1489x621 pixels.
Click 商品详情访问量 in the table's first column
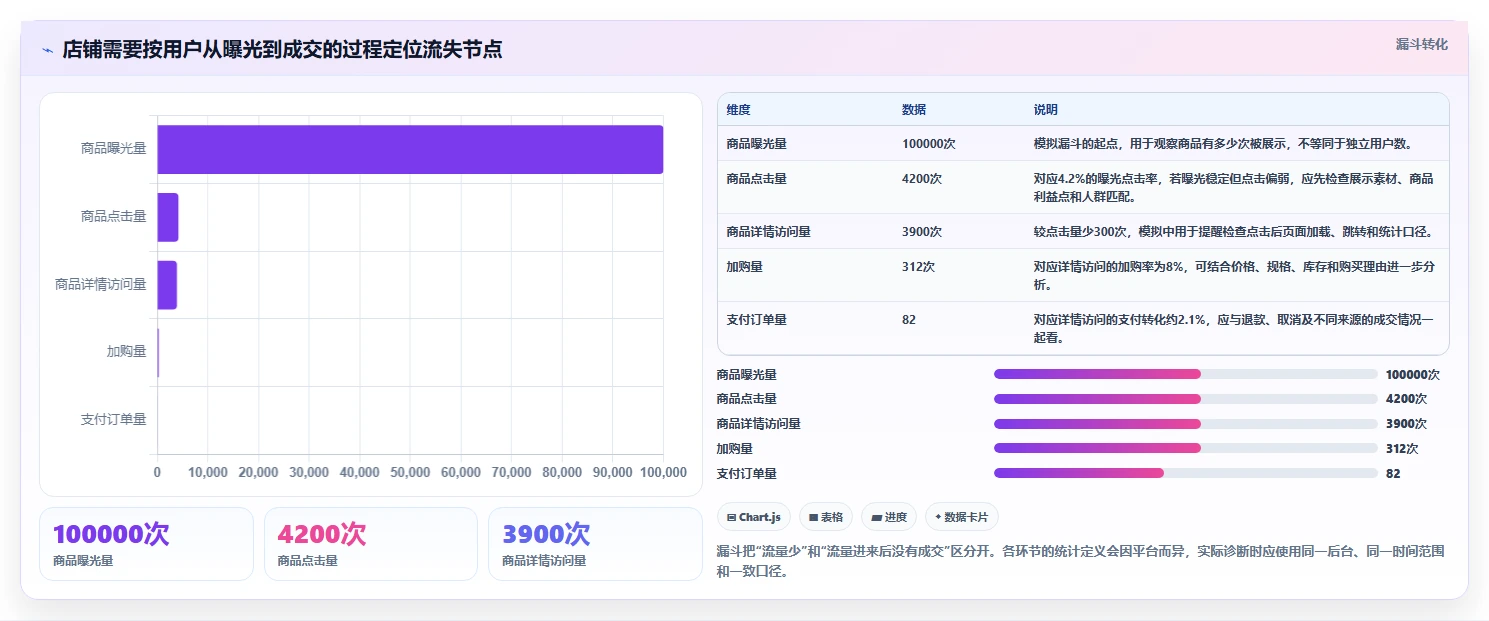tap(769, 232)
